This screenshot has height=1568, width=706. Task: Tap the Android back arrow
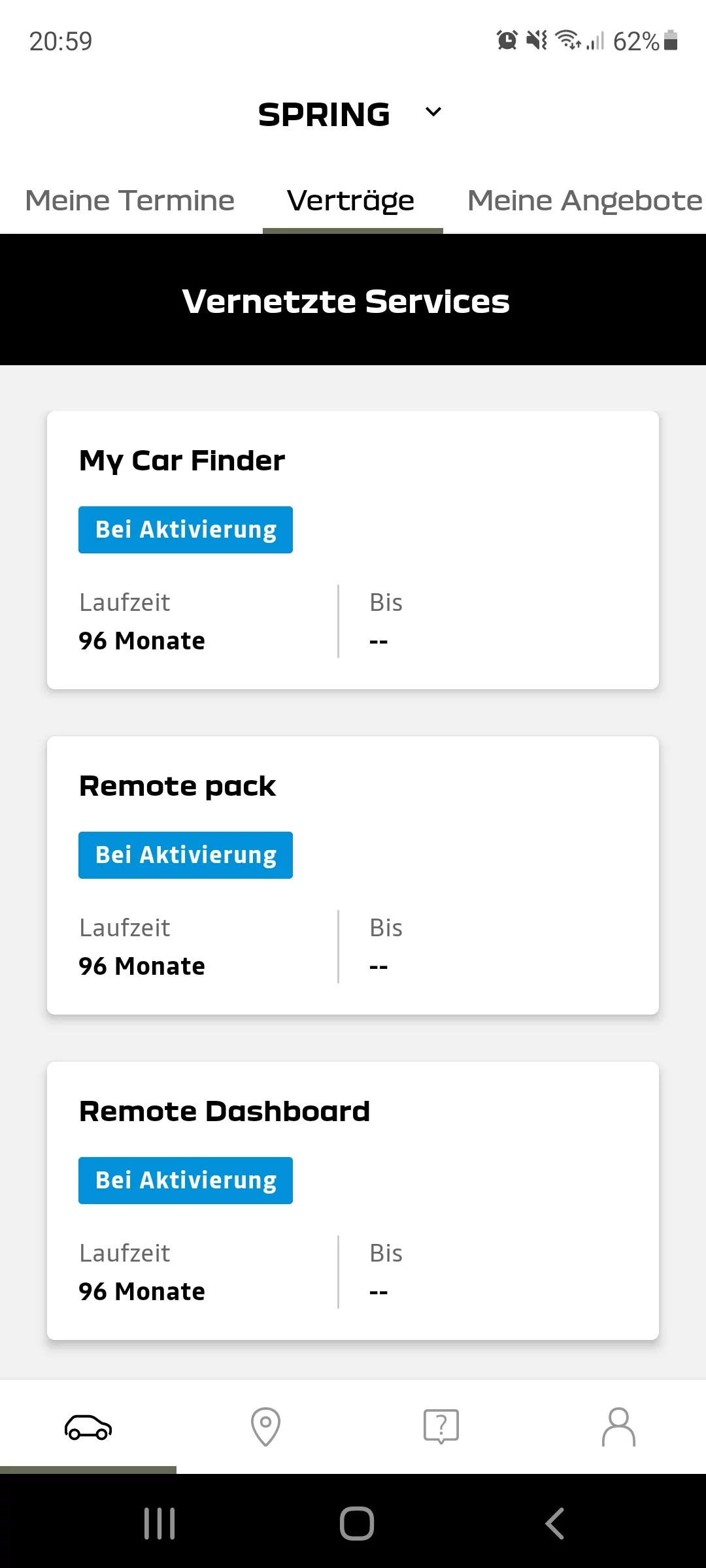[x=554, y=1524]
